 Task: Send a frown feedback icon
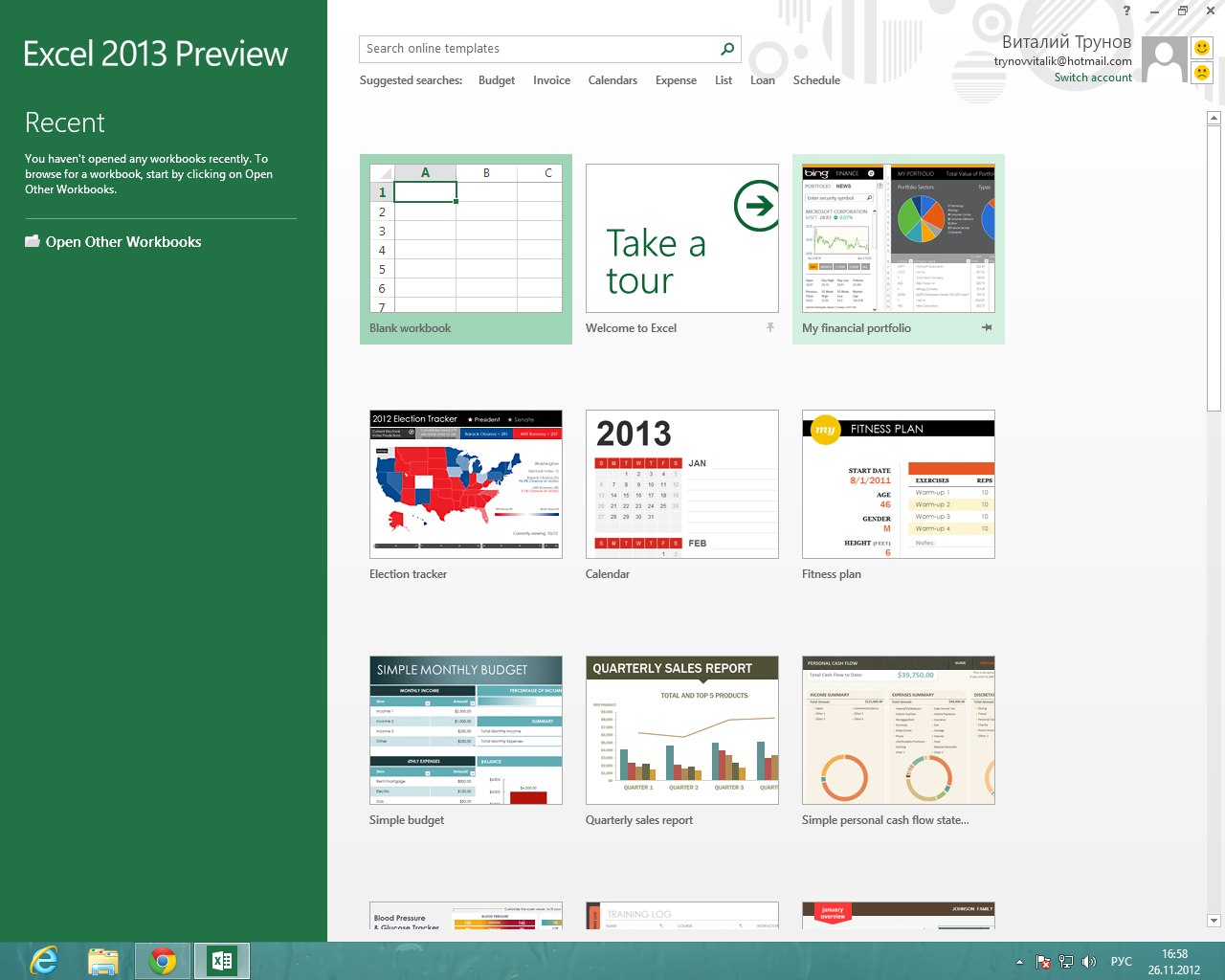pos(1202,72)
